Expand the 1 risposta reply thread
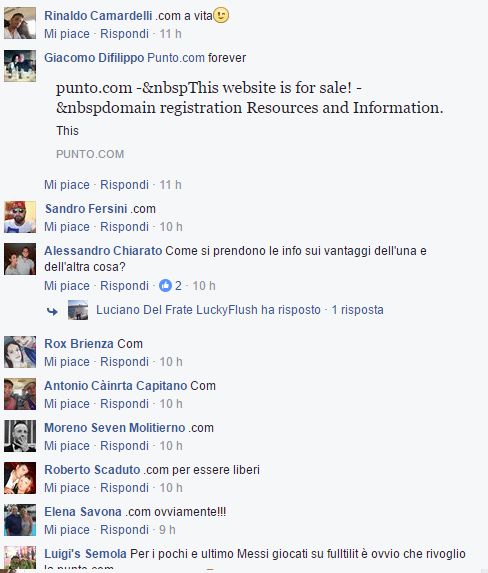488x573 pixels. coord(358,310)
